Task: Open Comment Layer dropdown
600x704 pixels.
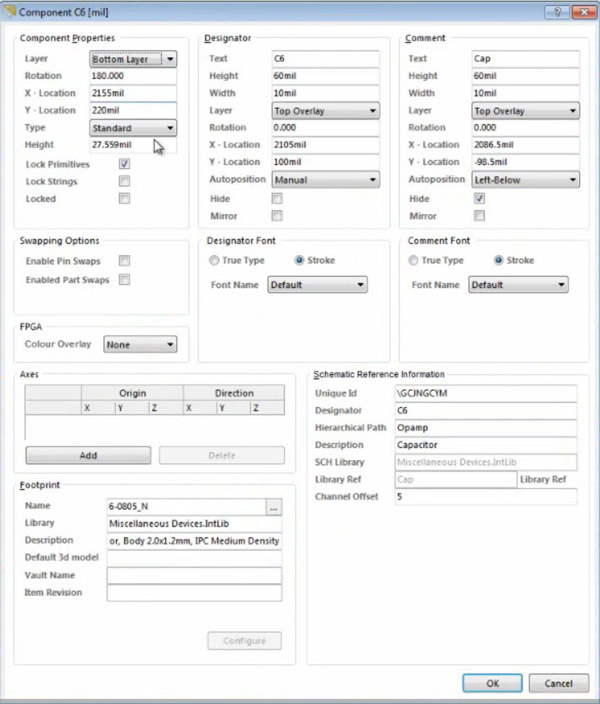Action: (x=525, y=111)
